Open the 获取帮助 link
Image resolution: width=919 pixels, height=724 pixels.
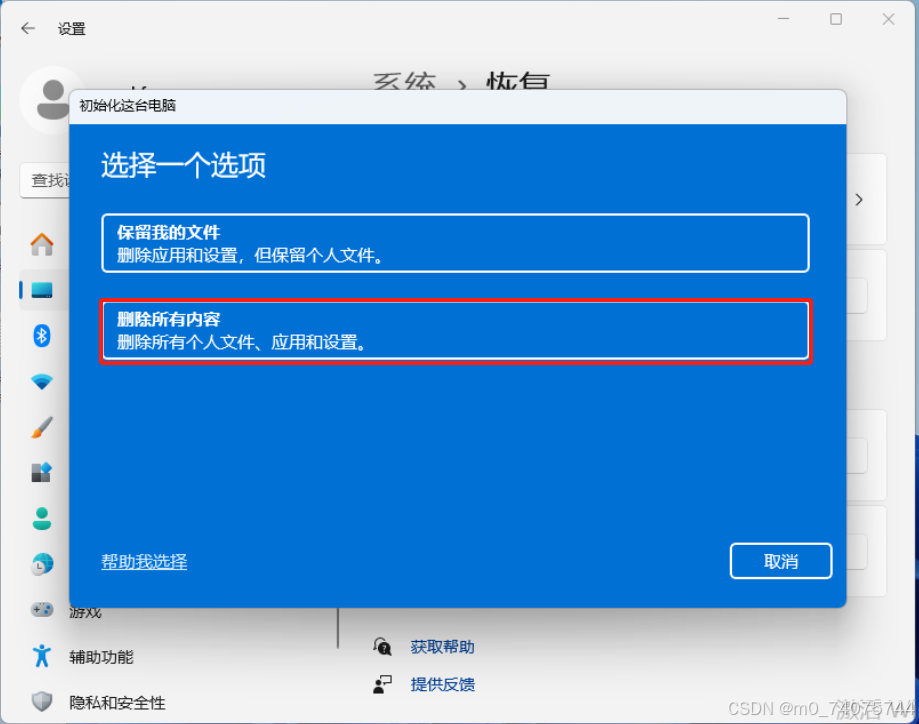point(443,647)
